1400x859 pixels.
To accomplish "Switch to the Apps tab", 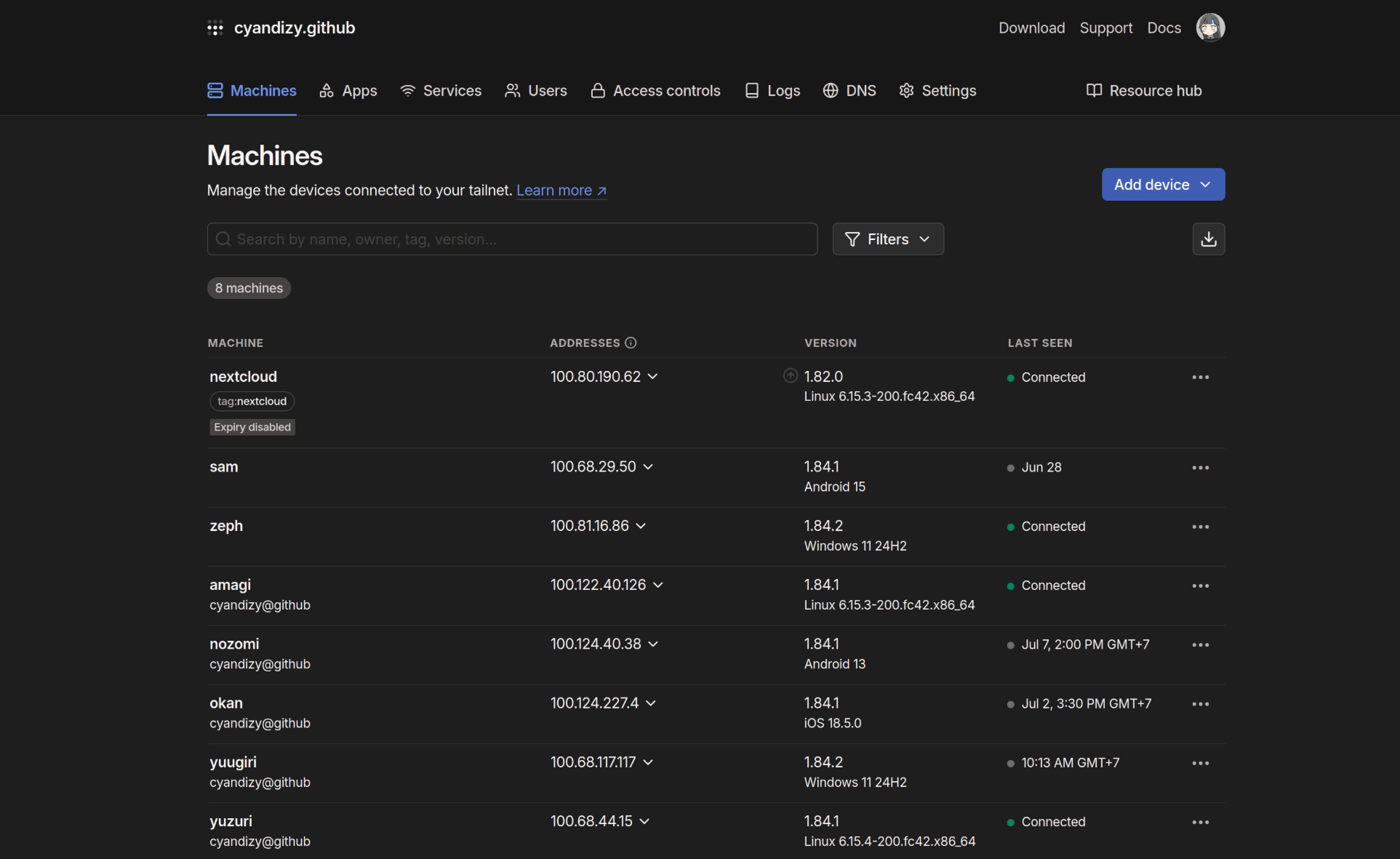I will 348,90.
